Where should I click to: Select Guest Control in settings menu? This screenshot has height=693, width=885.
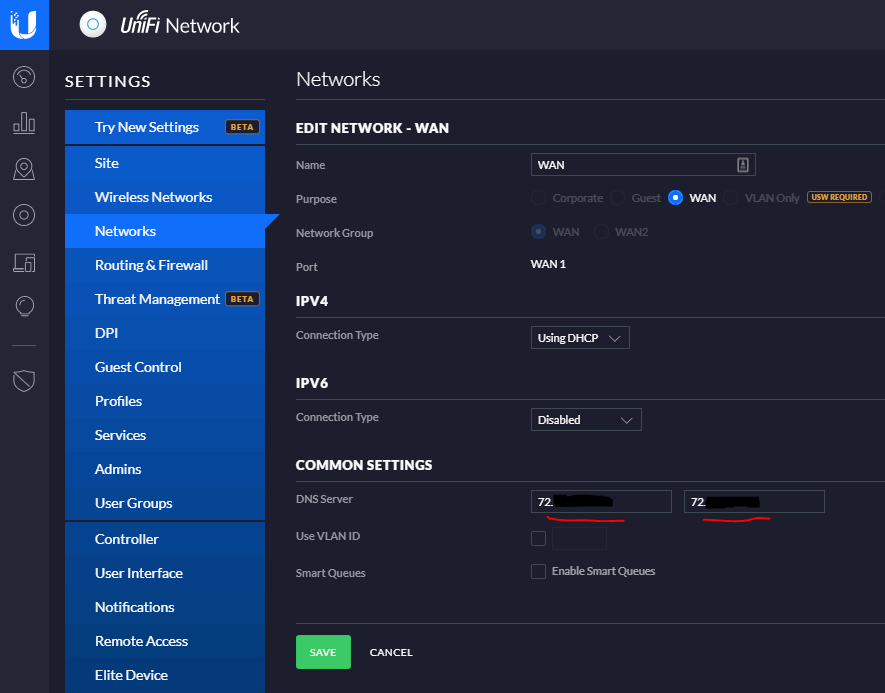click(x=138, y=367)
